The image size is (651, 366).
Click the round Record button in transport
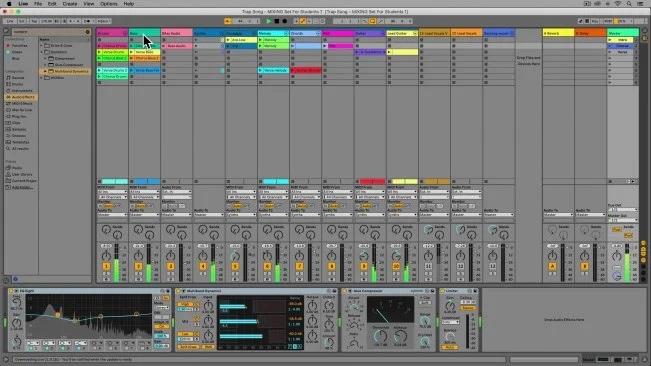(x=284, y=21)
